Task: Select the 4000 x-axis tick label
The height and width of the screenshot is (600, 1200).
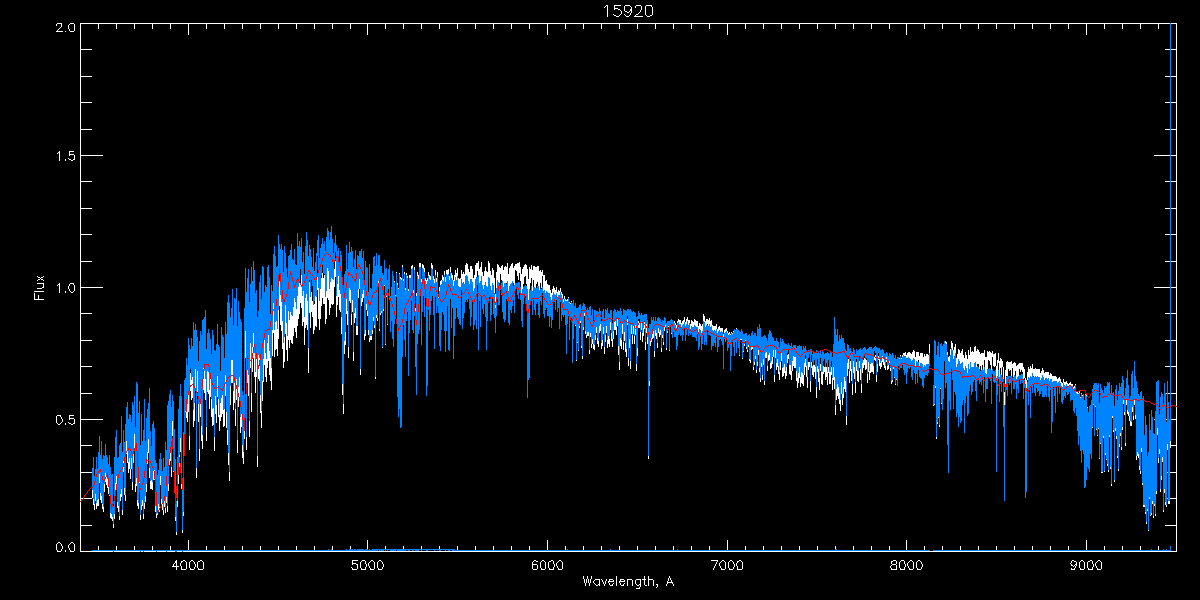Action: pyautogui.click(x=188, y=564)
